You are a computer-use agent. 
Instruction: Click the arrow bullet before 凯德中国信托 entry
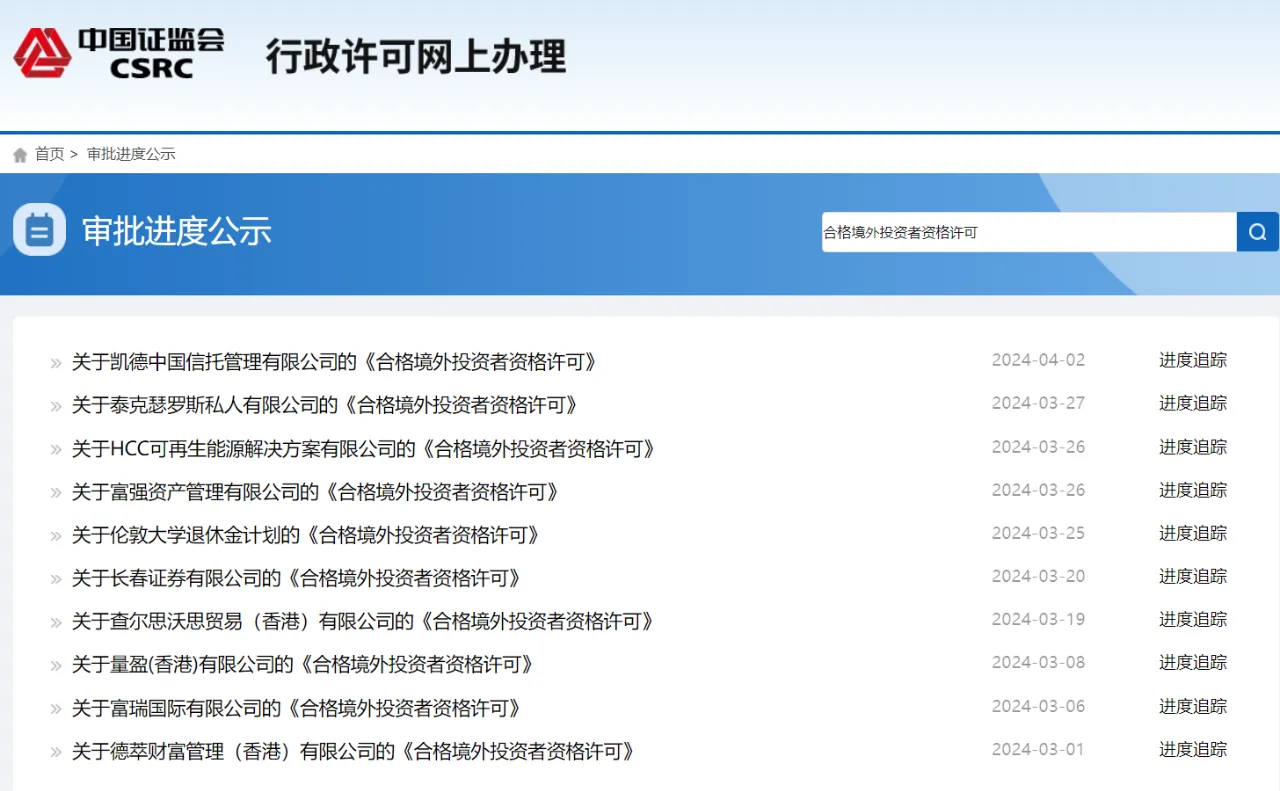[x=56, y=363]
